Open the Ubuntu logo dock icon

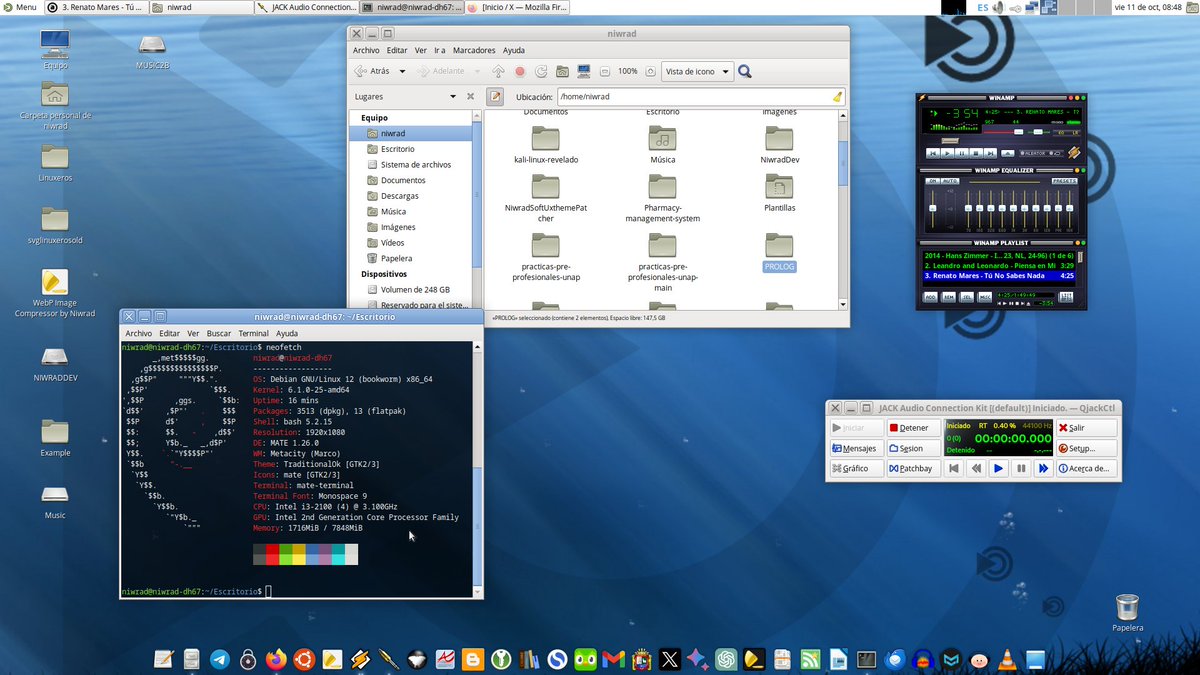tap(304, 659)
